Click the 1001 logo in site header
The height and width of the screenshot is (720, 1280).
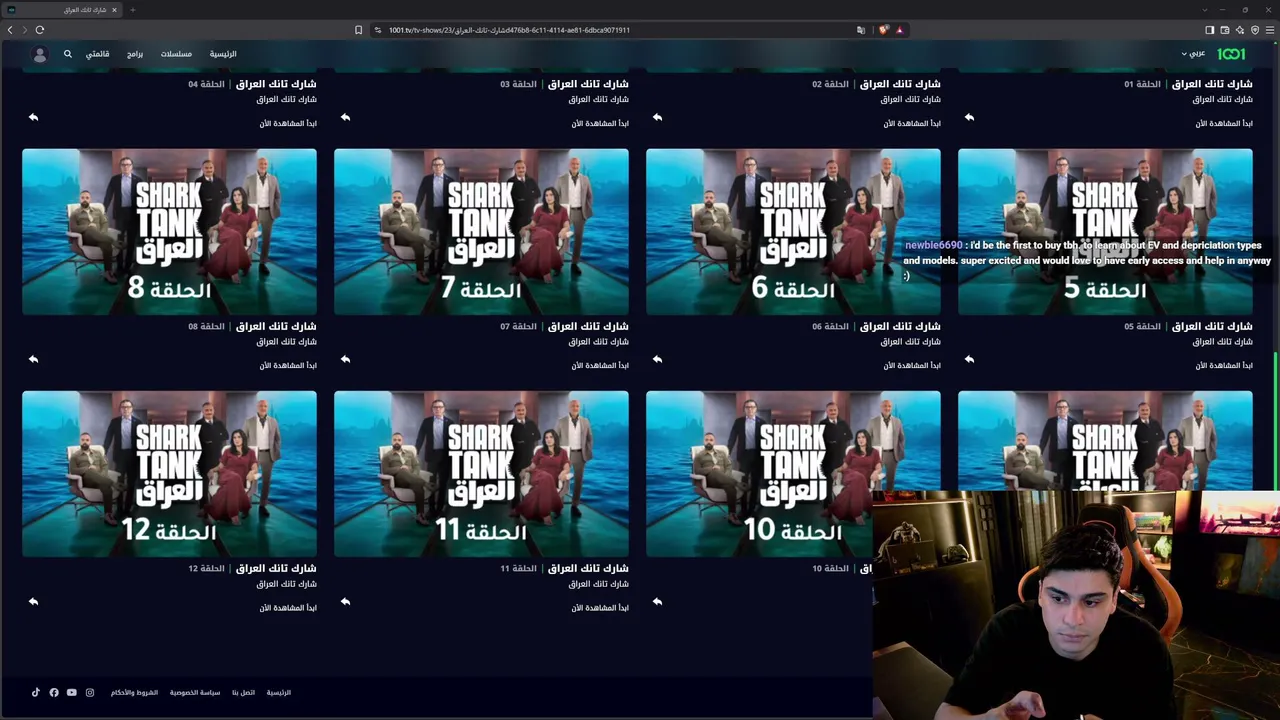[1231, 54]
